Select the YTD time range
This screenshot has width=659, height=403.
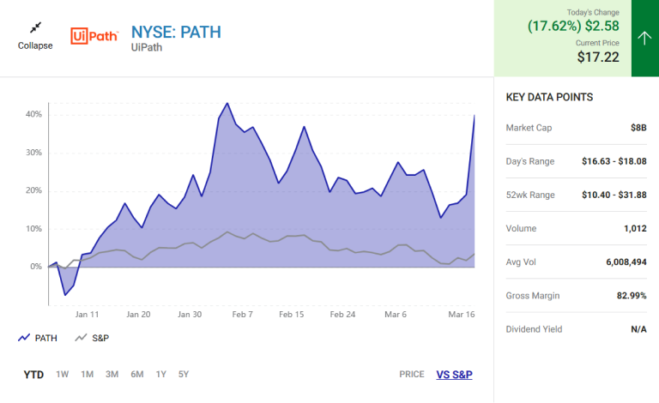coord(33,374)
